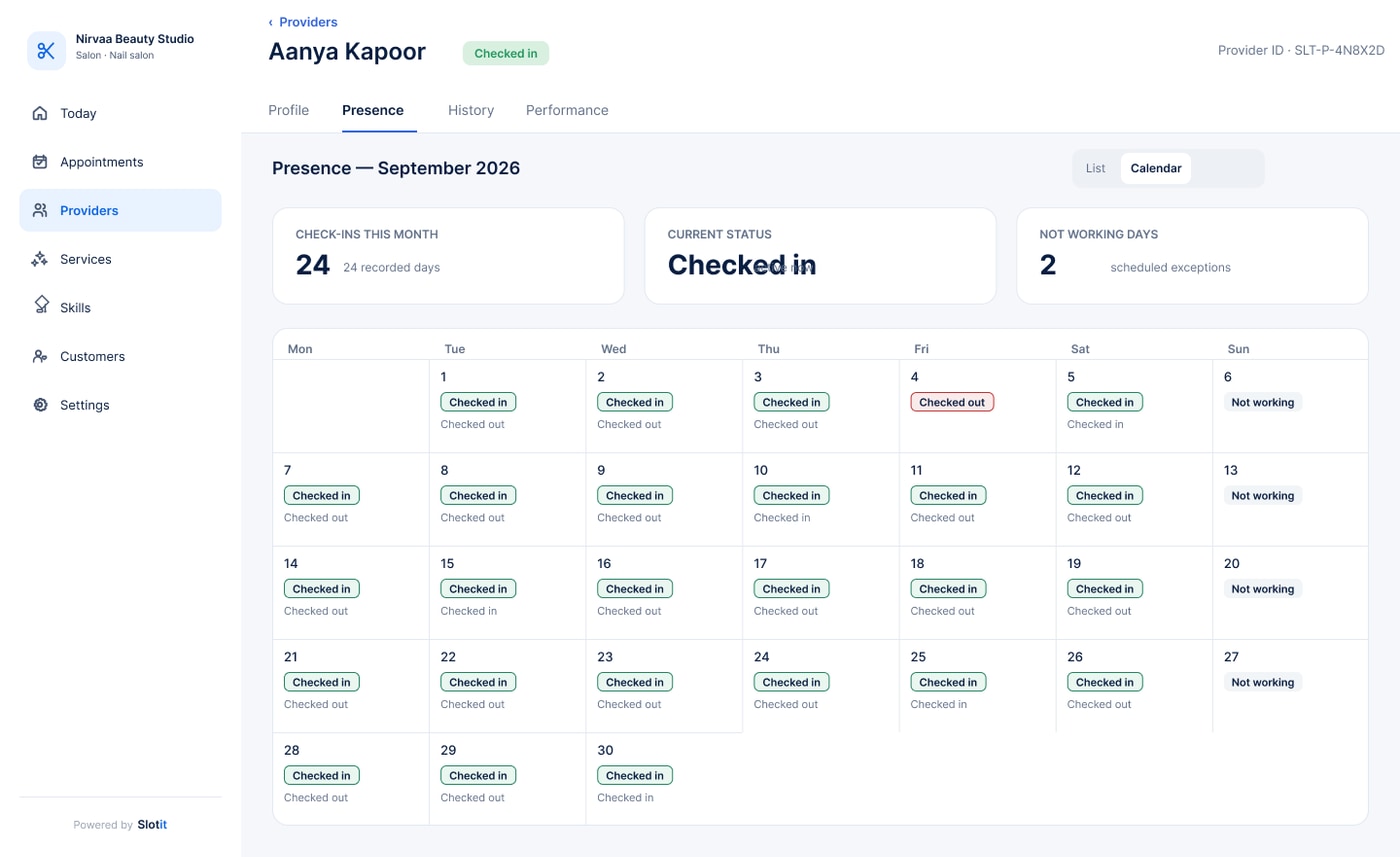Click the Not working badge on day 13
Viewport: 1400px width, 857px height.
click(x=1263, y=495)
